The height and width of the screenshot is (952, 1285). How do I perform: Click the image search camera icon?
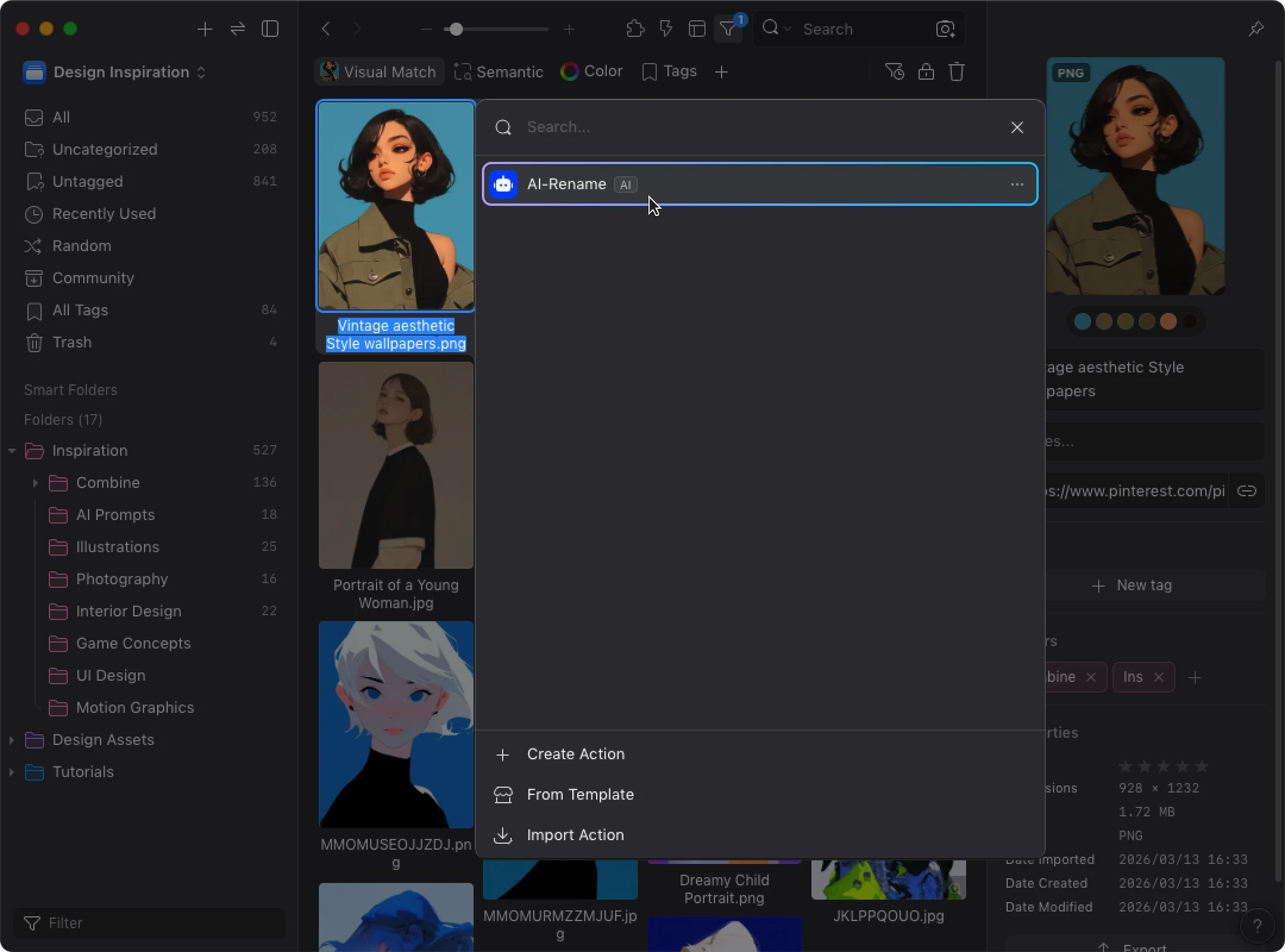(x=945, y=29)
